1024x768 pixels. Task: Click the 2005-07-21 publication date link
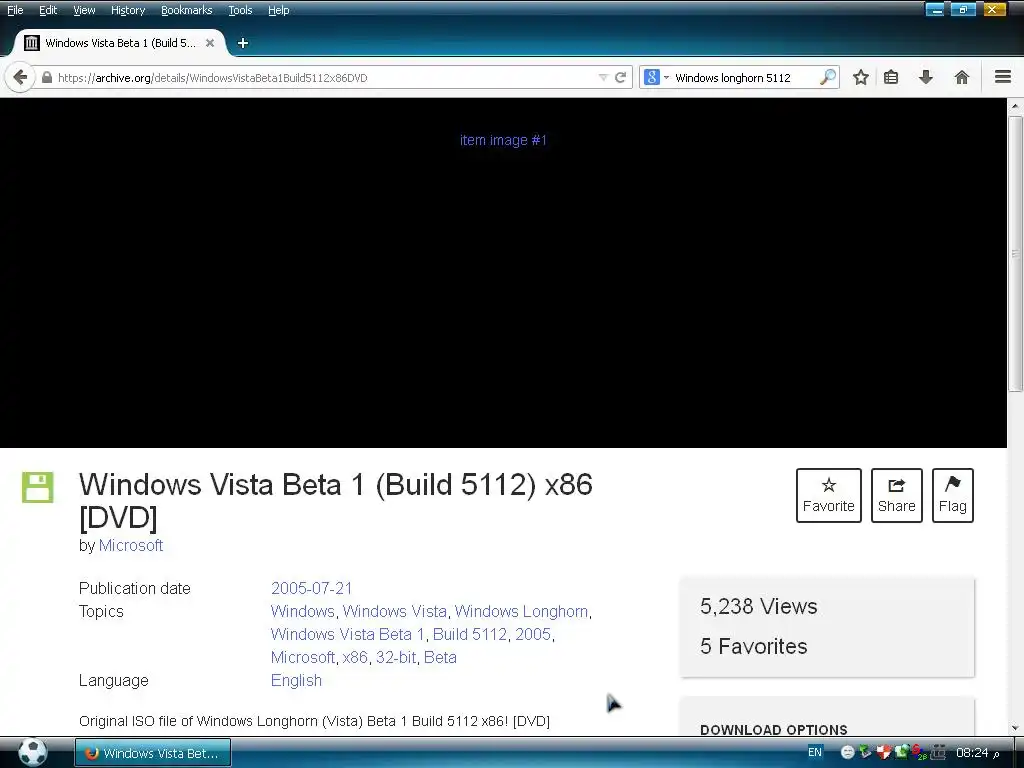[x=312, y=588]
